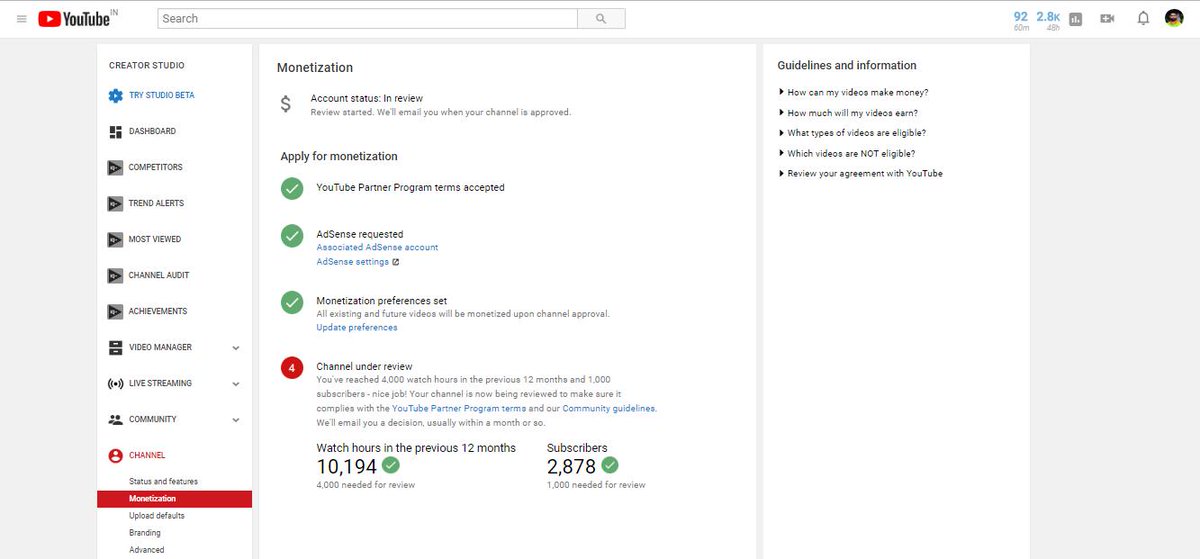Viewport: 1200px width, 559px height.
Task: Open the Associated AdSense account link
Action: pyautogui.click(x=377, y=247)
